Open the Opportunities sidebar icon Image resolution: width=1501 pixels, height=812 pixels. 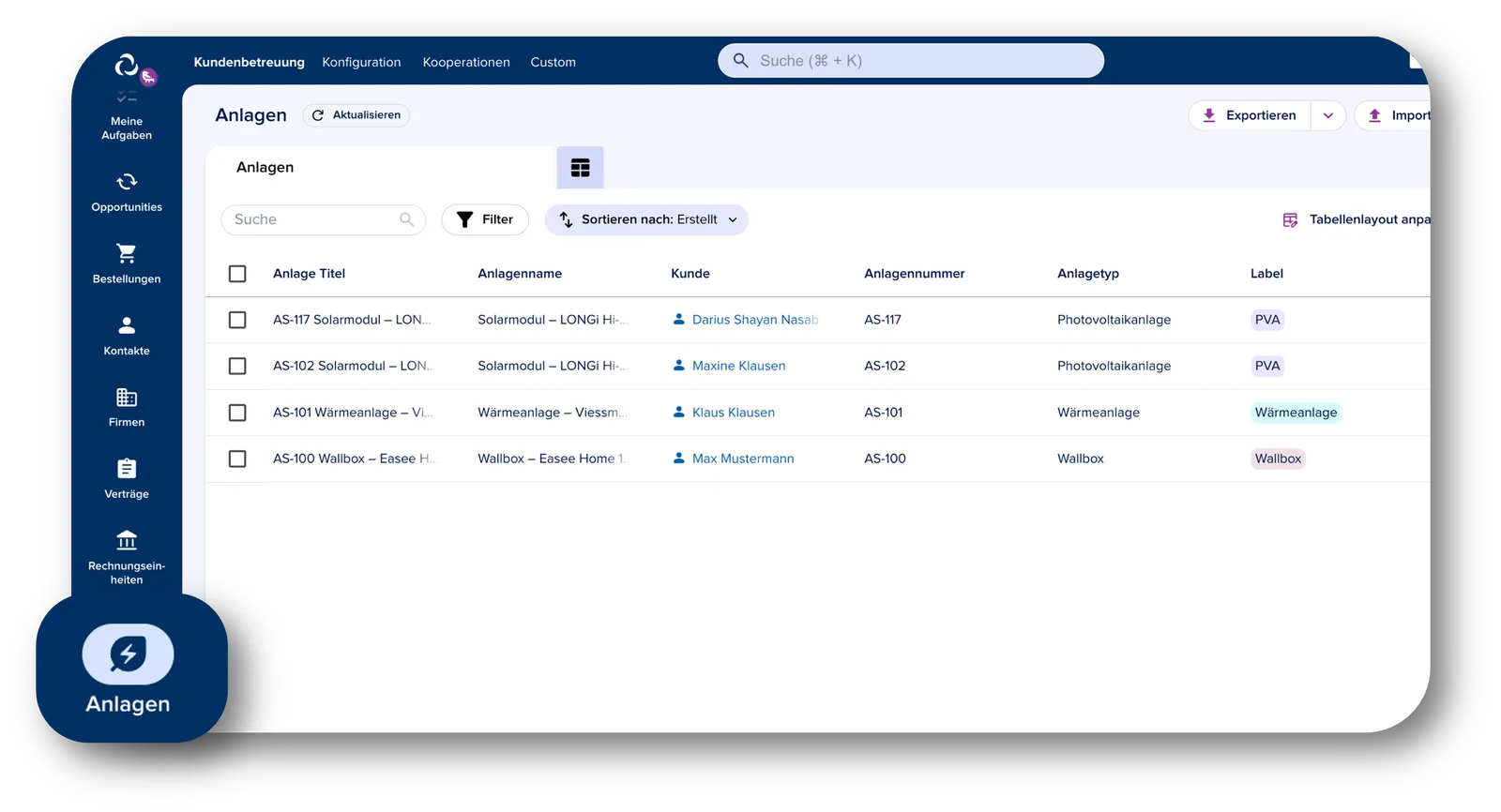click(x=127, y=182)
